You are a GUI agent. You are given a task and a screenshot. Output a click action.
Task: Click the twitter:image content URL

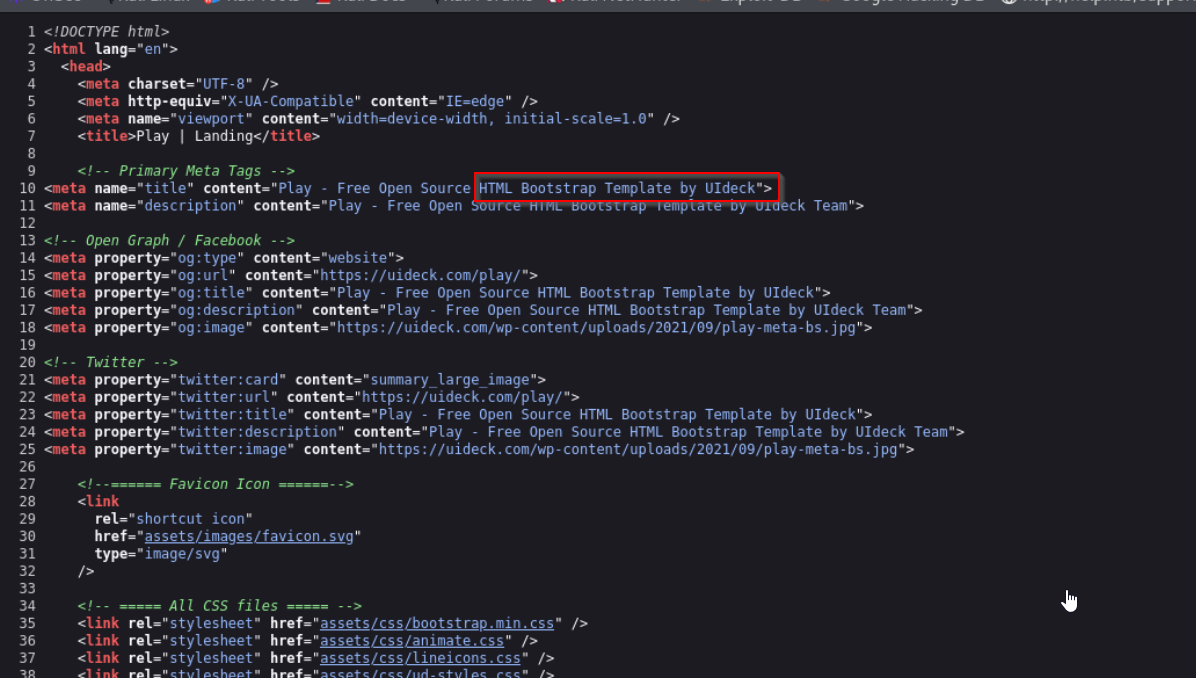641,449
